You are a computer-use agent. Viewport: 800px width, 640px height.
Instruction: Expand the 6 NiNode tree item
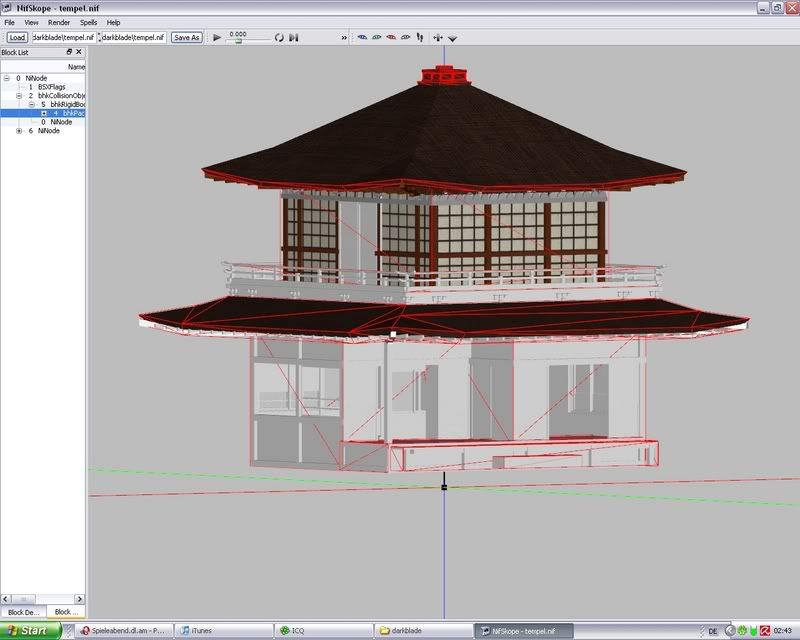pos(19,131)
